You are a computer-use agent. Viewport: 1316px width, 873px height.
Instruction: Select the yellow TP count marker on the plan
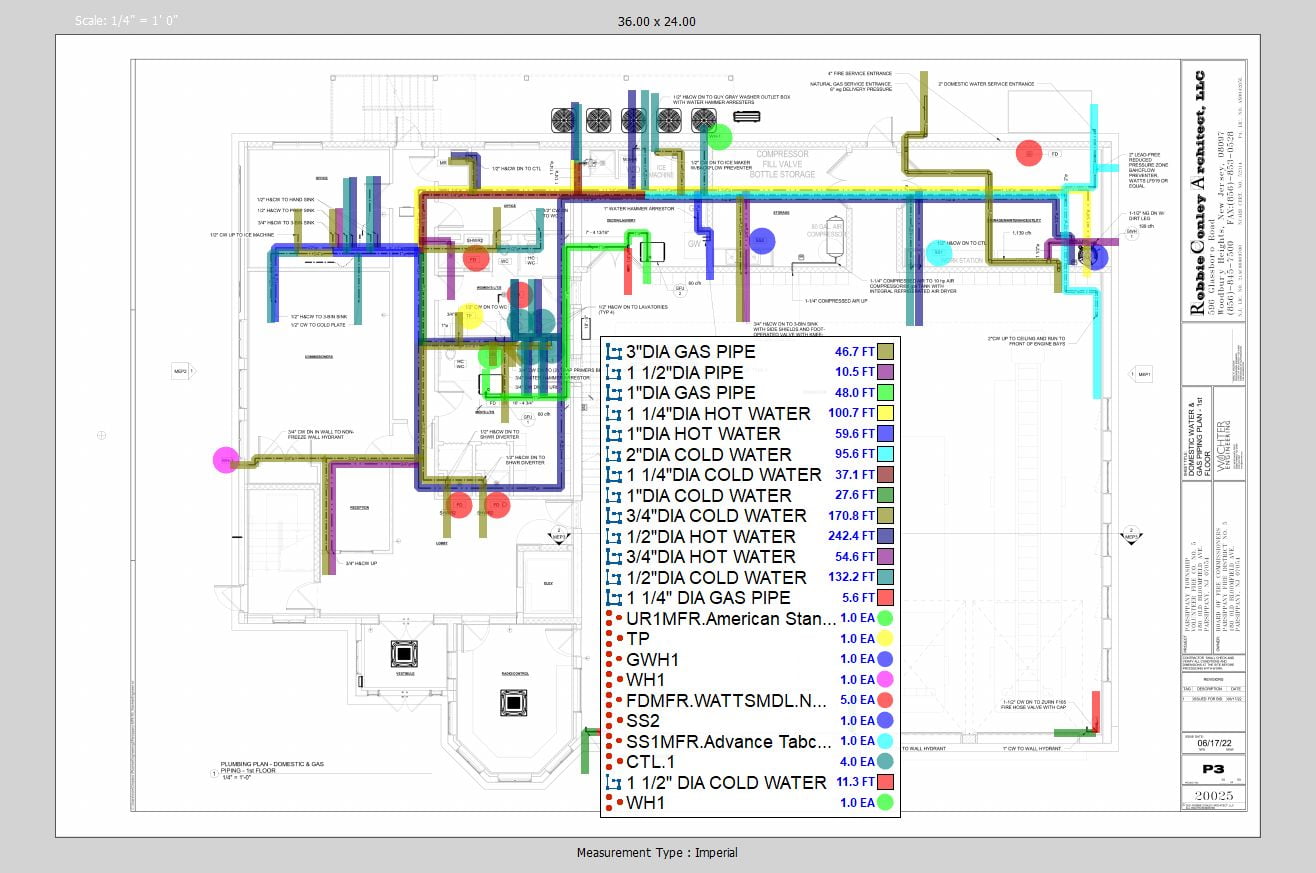[x=471, y=316]
